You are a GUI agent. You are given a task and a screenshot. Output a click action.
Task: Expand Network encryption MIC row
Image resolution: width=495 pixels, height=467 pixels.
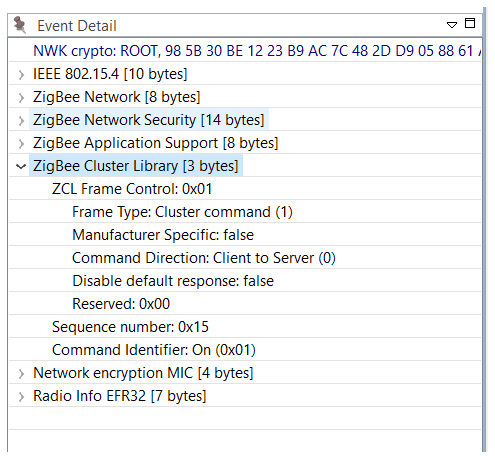click(21, 374)
